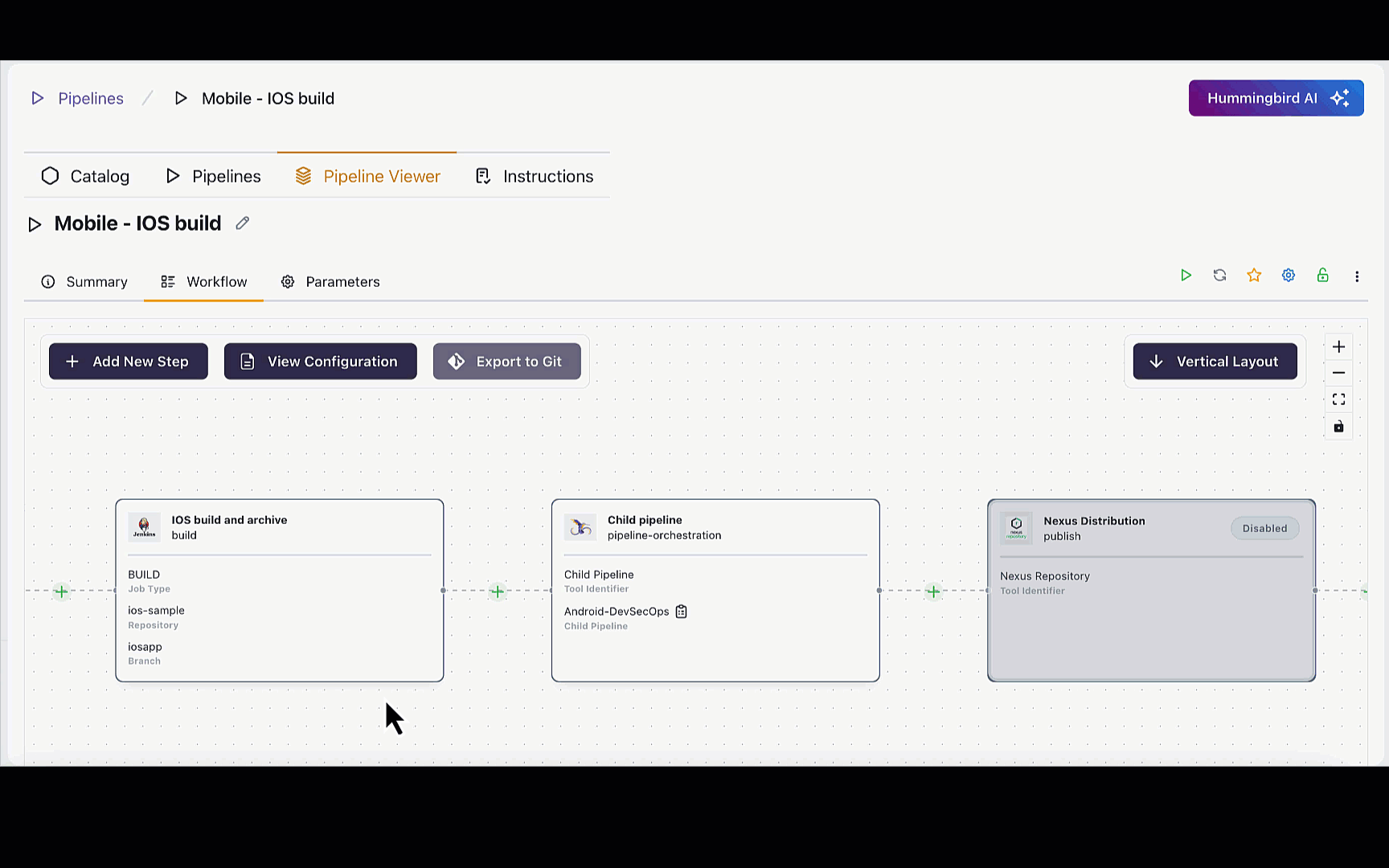Star the pipeline as favorite

[x=1254, y=276]
